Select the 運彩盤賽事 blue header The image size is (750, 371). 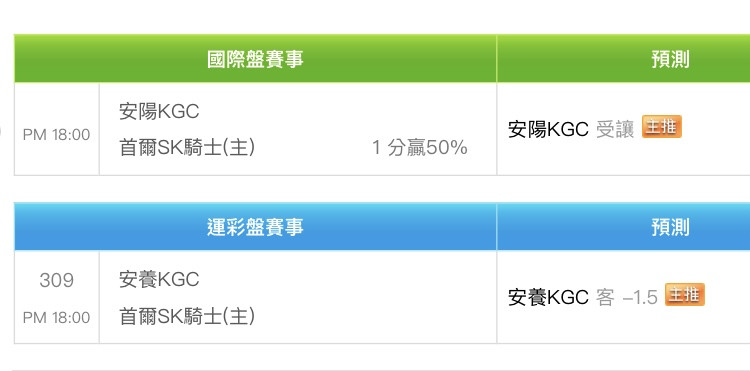click(x=255, y=227)
